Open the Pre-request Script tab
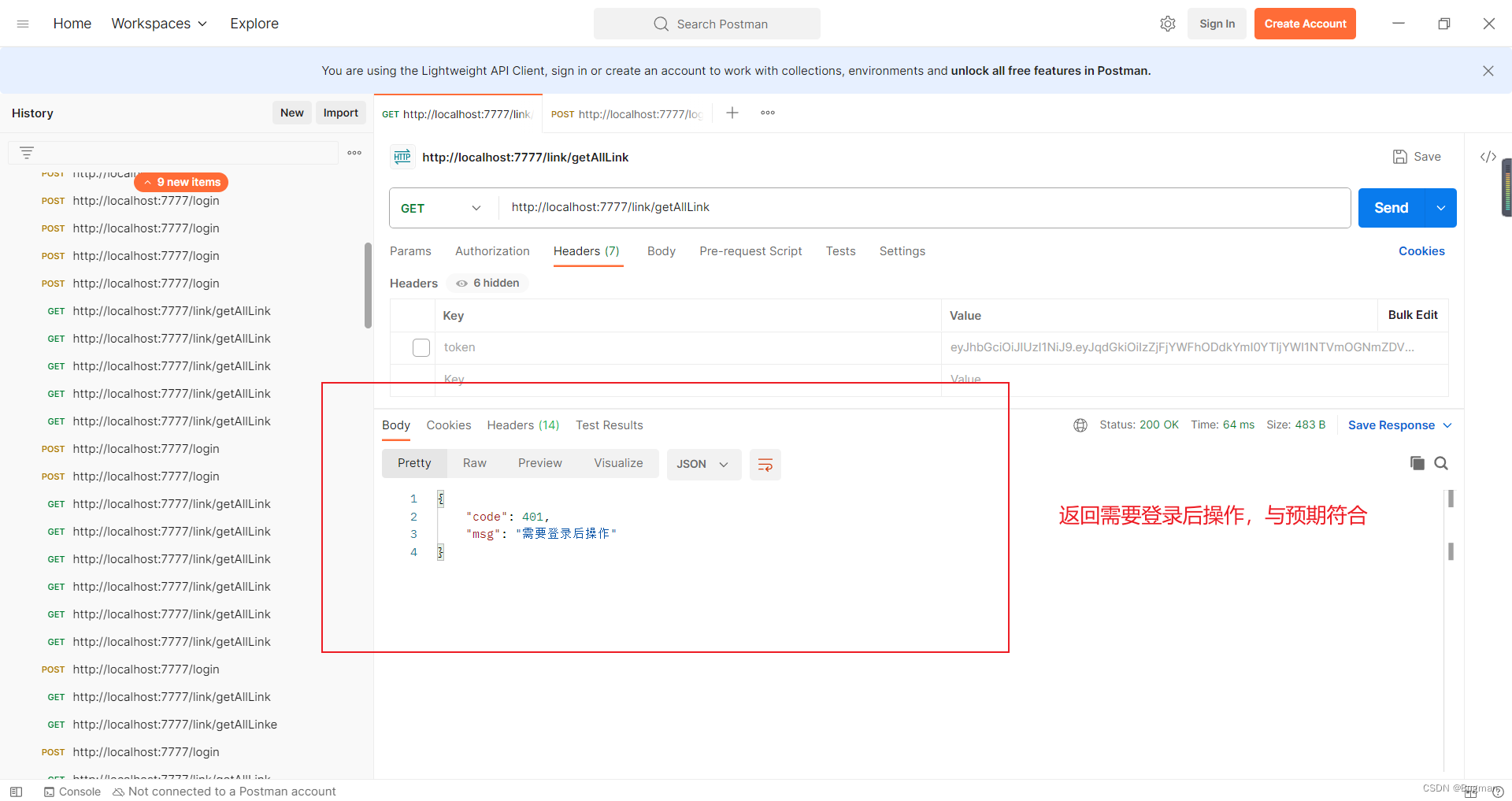This screenshot has width=1512, height=801. [x=750, y=251]
